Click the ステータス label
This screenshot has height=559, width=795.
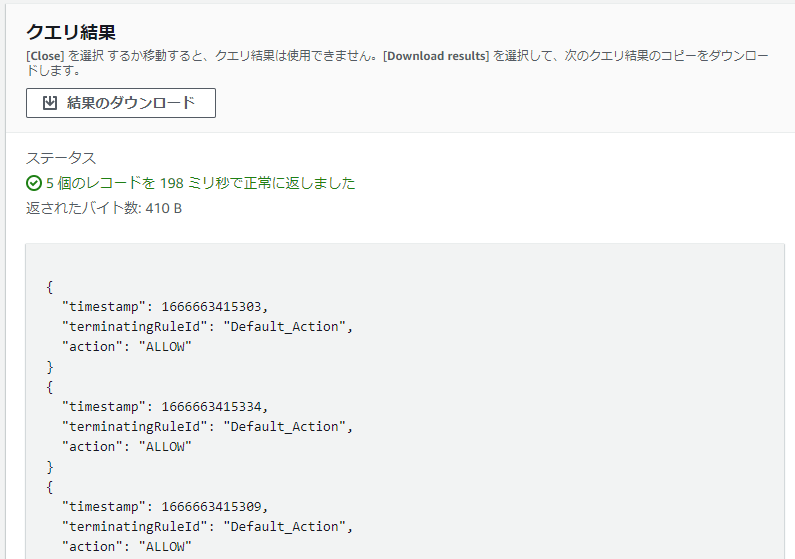pos(61,158)
